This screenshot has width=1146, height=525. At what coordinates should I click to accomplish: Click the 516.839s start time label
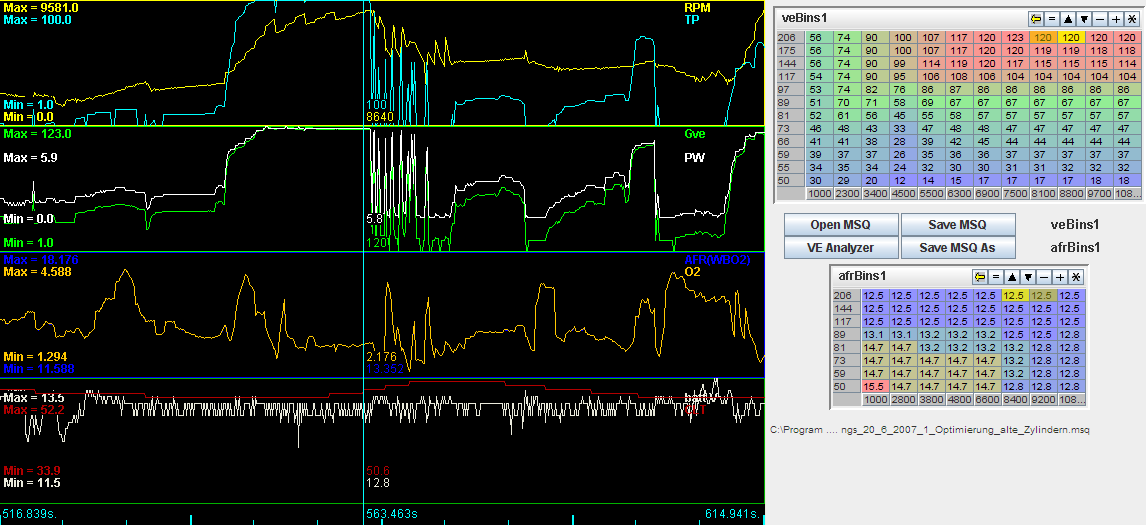click(30, 514)
